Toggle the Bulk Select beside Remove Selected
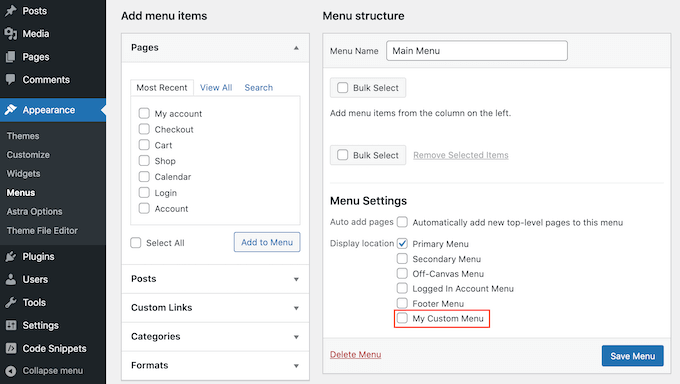This screenshot has width=680, height=384. click(368, 155)
